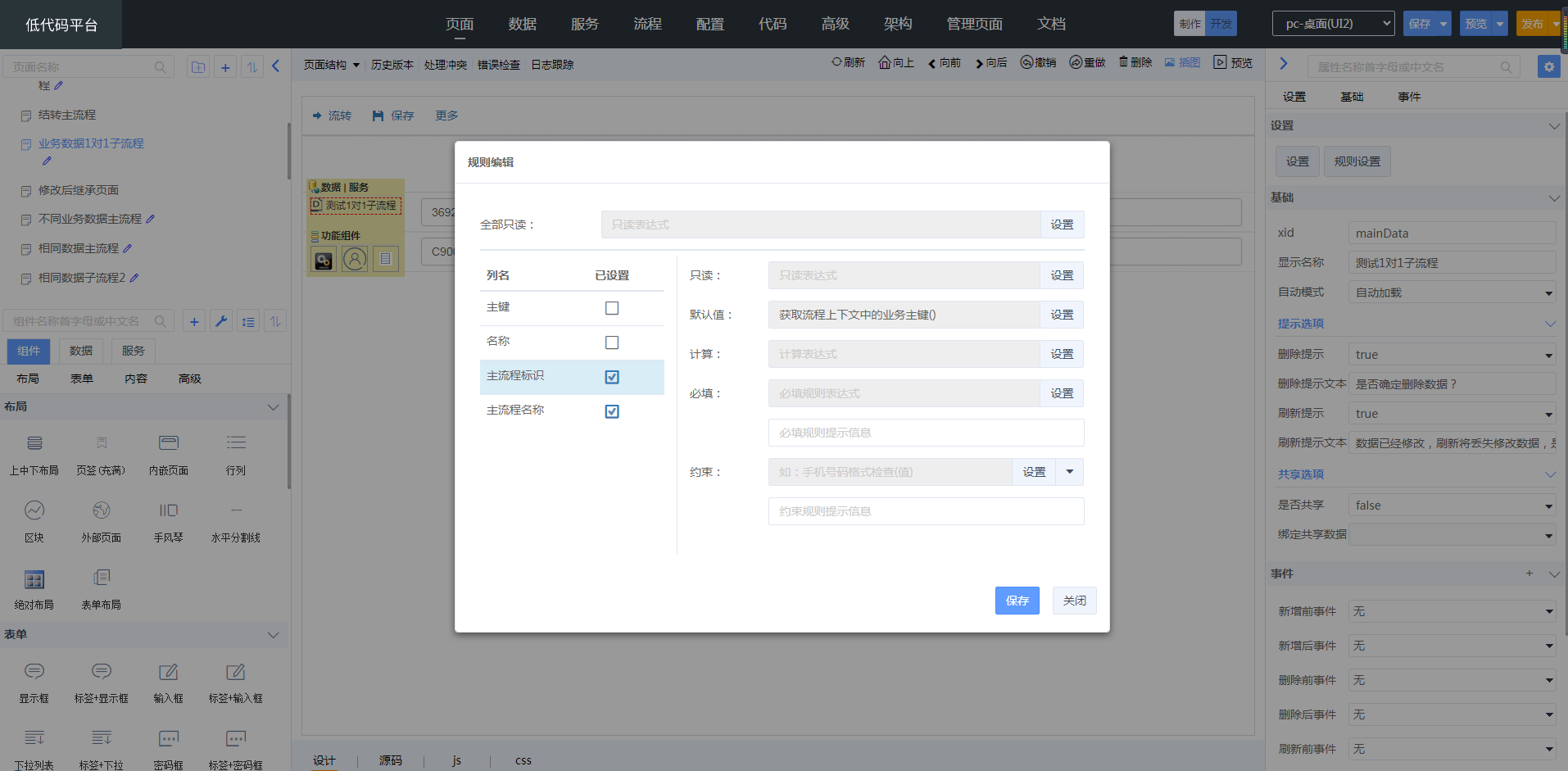Open the 约束 settings dropdown arrow
The height and width of the screenshot is (771, 1568).
tap(1070, 472)
